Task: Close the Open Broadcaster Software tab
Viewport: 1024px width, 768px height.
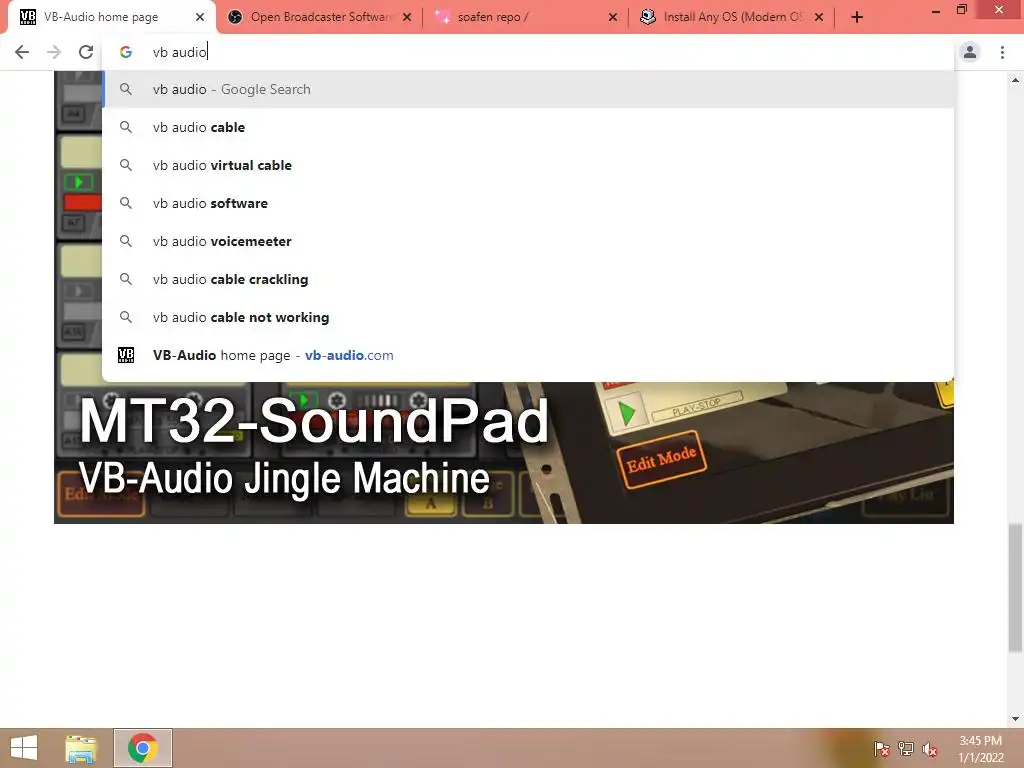Action: click(x=407, y=18)
